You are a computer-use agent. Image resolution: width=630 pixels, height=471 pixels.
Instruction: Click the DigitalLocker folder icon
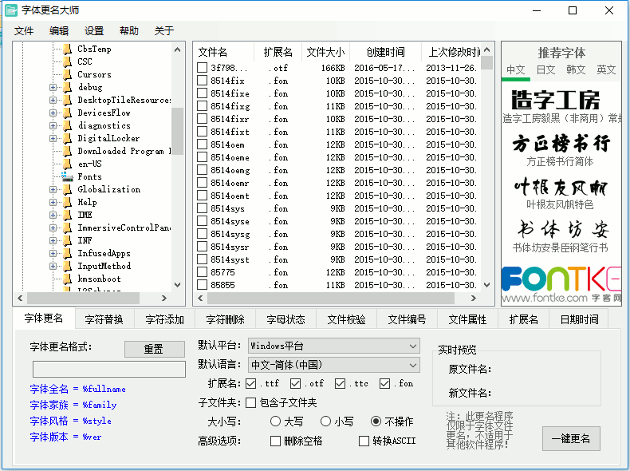point(68,138)
